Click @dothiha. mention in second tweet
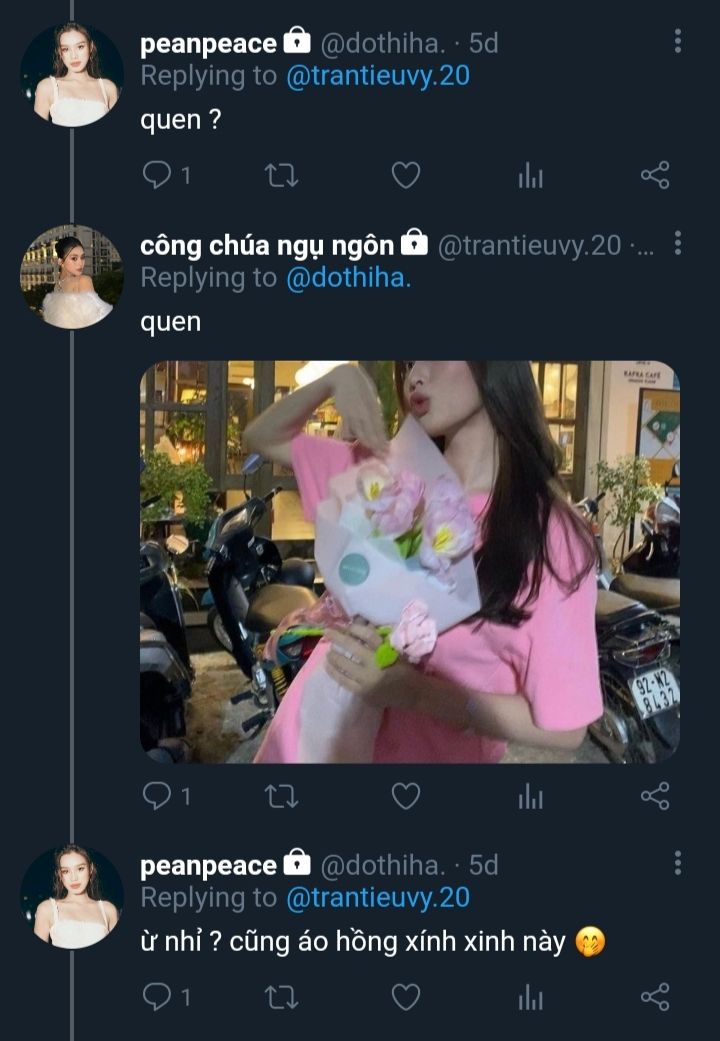720x1041 pixels. (x=349, y=278)
